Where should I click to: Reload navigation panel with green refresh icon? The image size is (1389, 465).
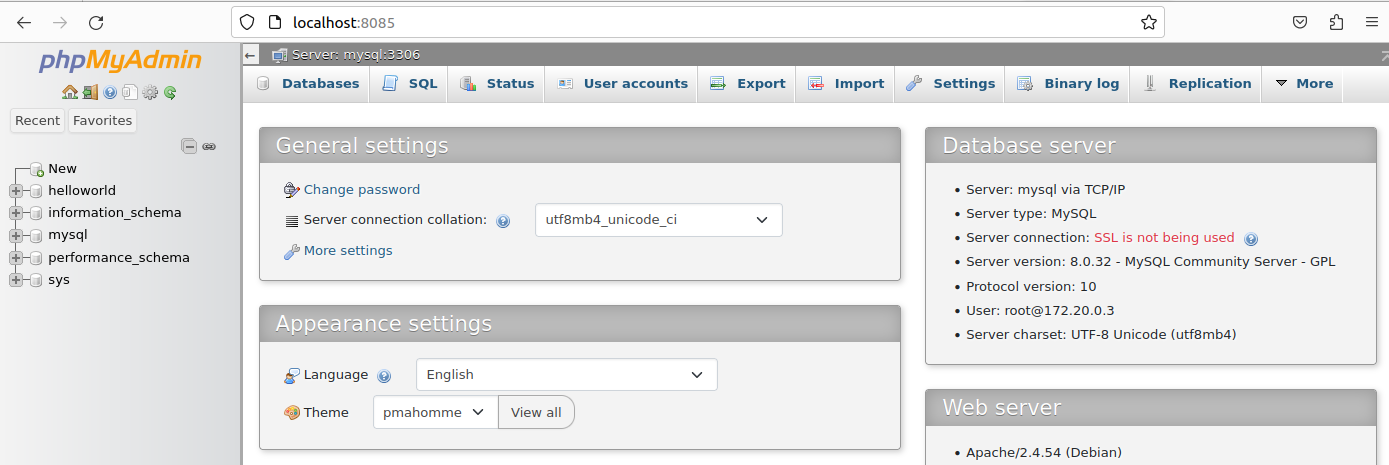pos(170,92)
